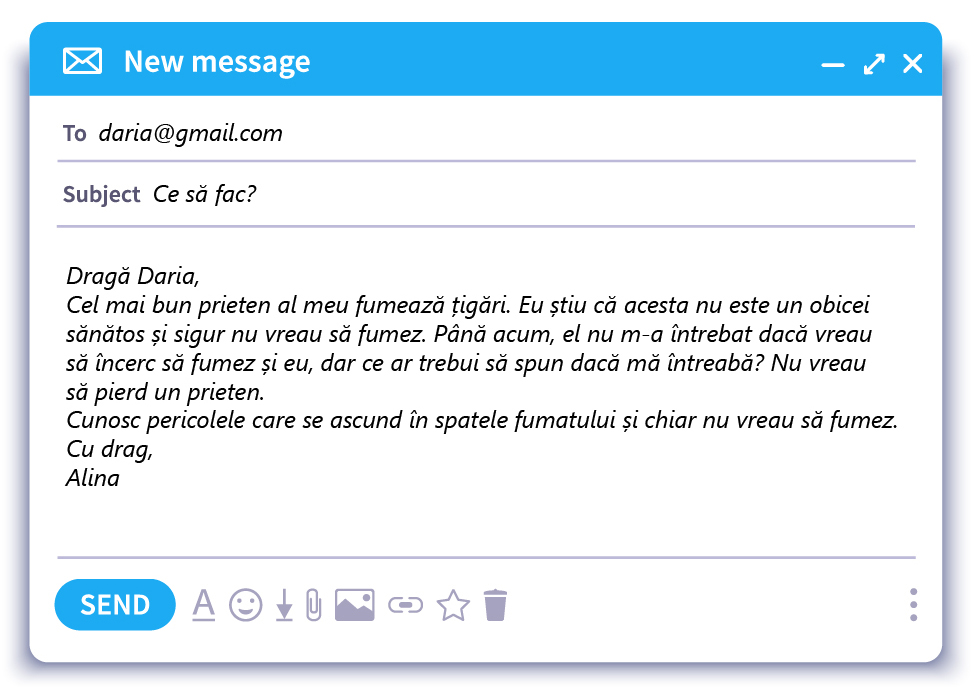This screenshot has height=690, width=974.
Task: Close the New message window
Action: tap(913, 63)
